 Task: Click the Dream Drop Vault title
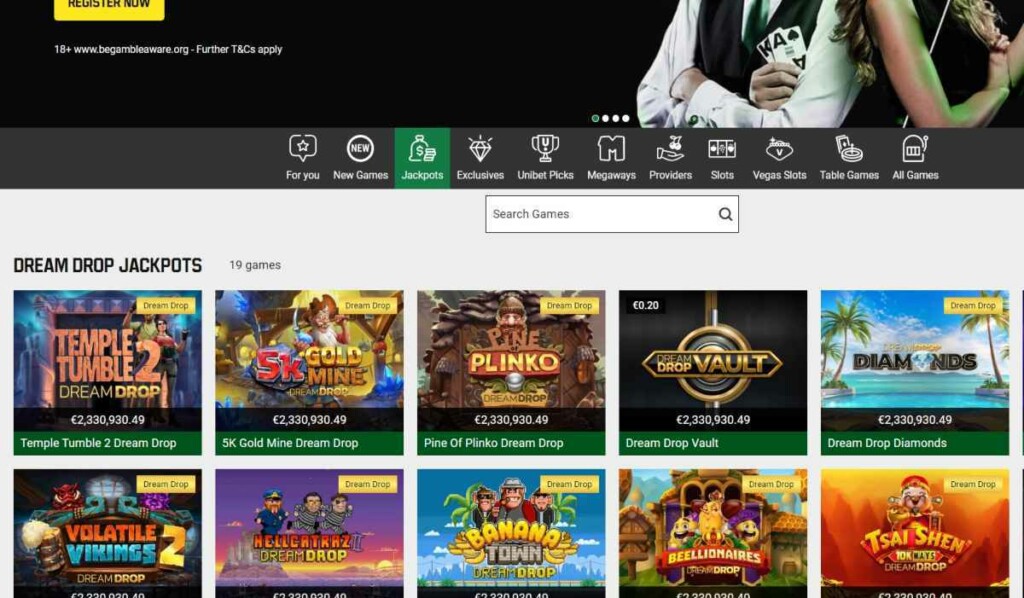671,443
